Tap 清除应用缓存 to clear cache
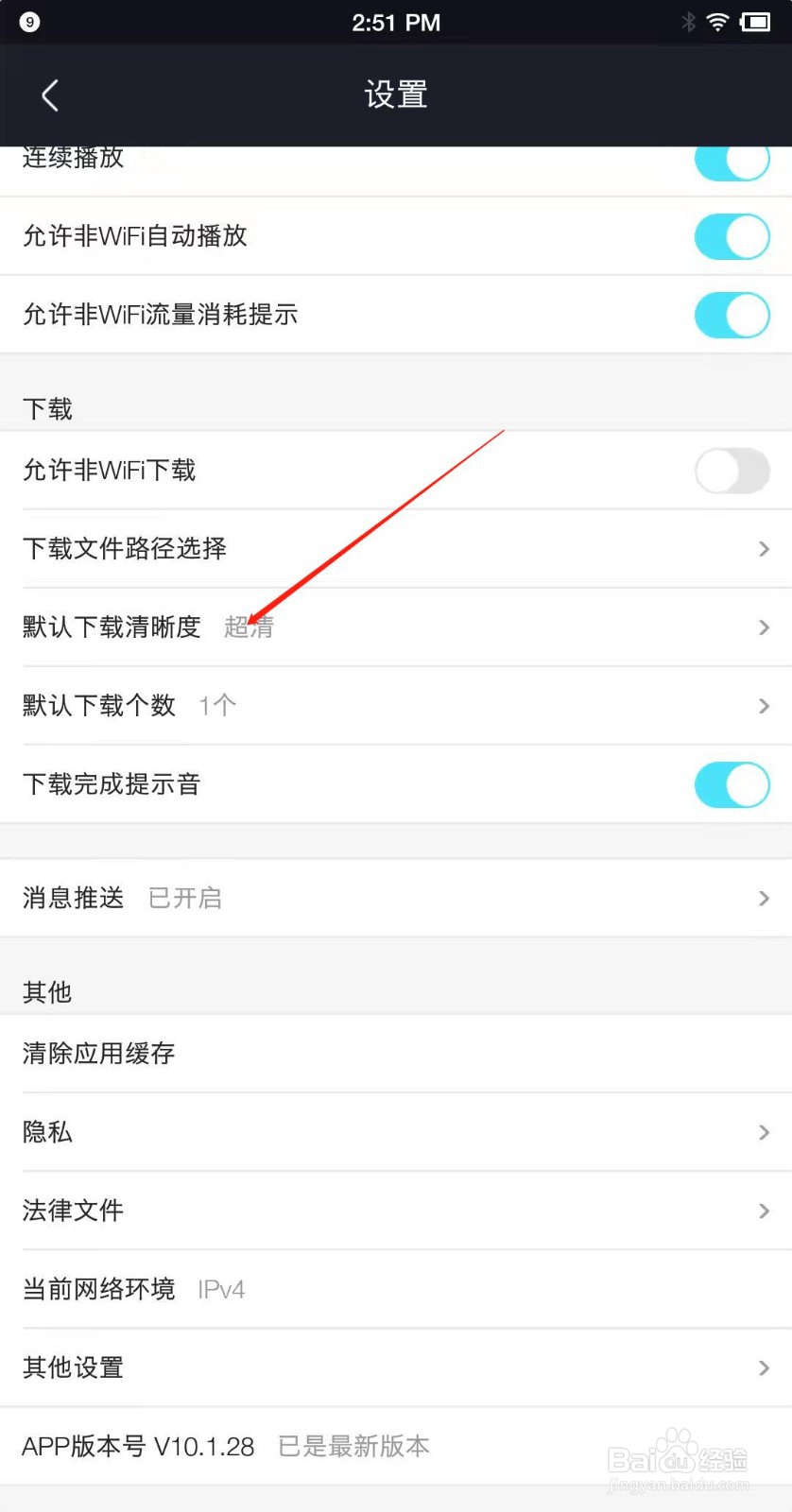 point(396,1054)
